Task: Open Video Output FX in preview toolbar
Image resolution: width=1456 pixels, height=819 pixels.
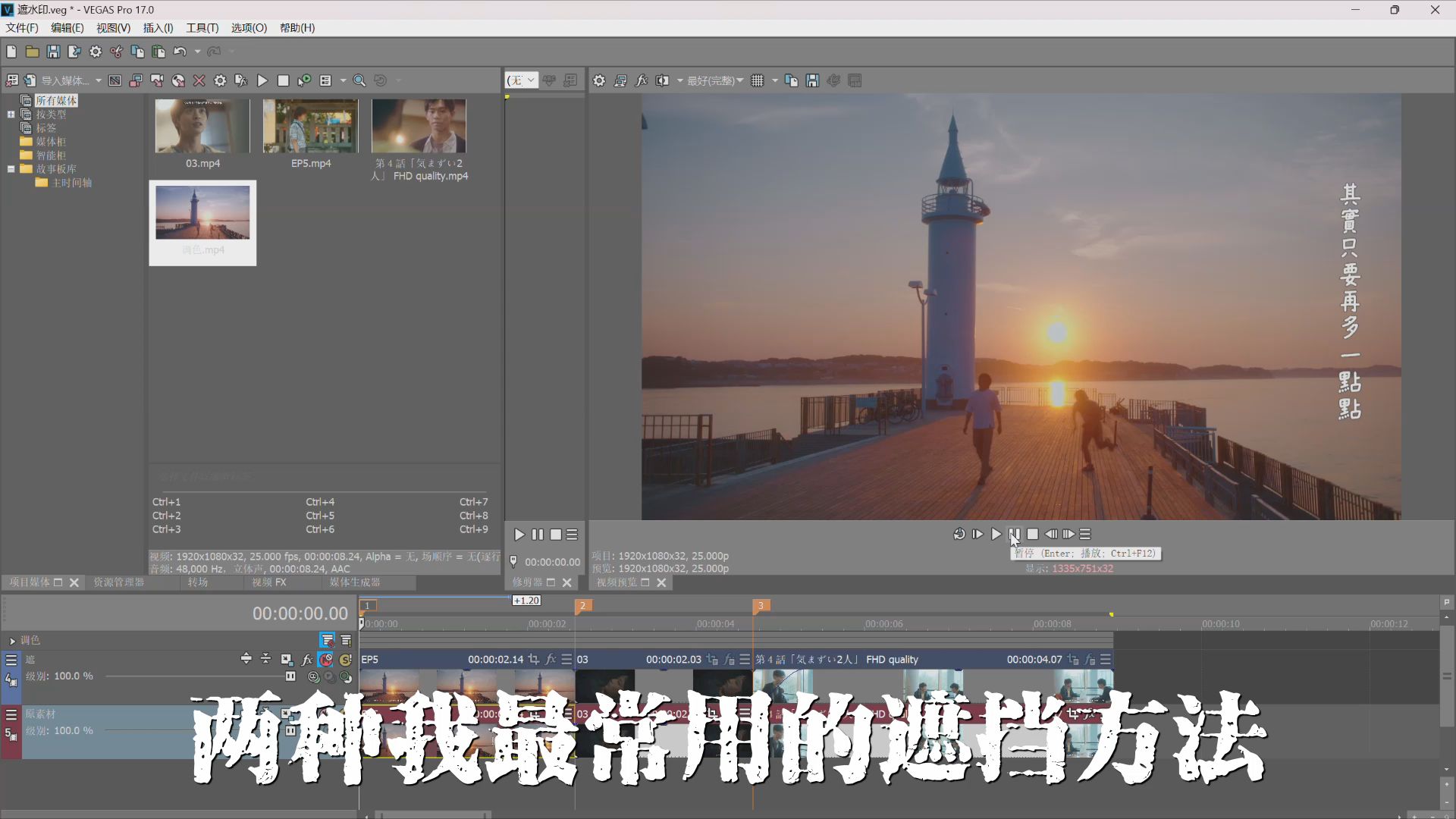Action: (641, 80)
